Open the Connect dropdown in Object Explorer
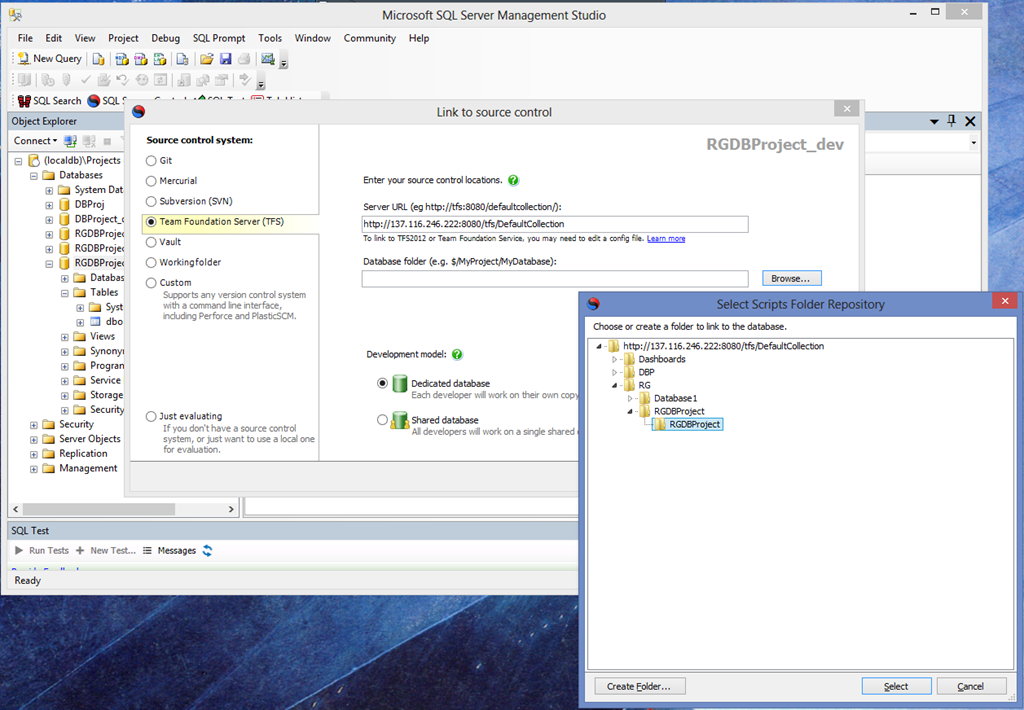The width and height of the screenshot is (1024, 710). [35, 141]
